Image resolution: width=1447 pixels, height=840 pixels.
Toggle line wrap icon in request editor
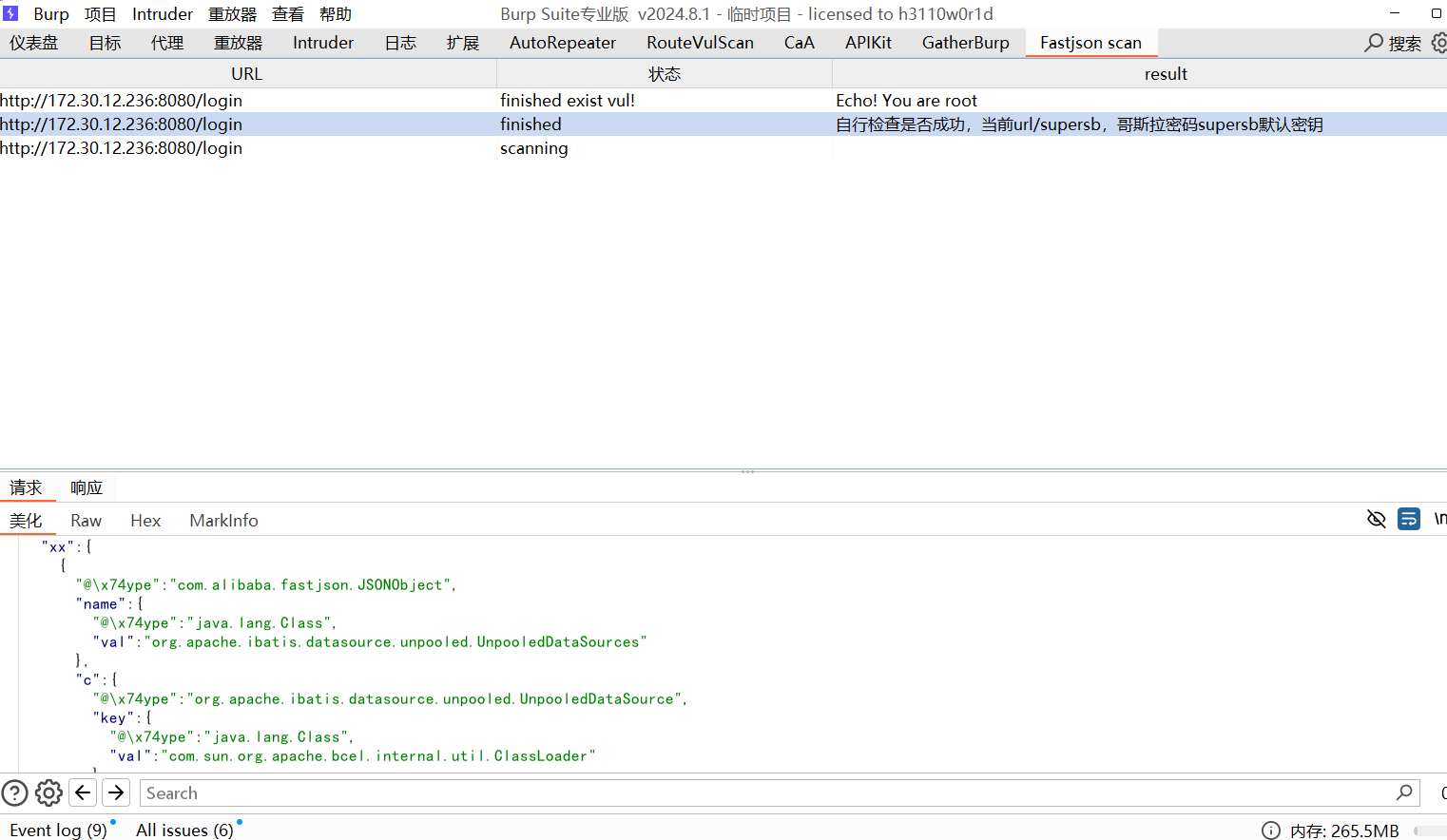1409,519
